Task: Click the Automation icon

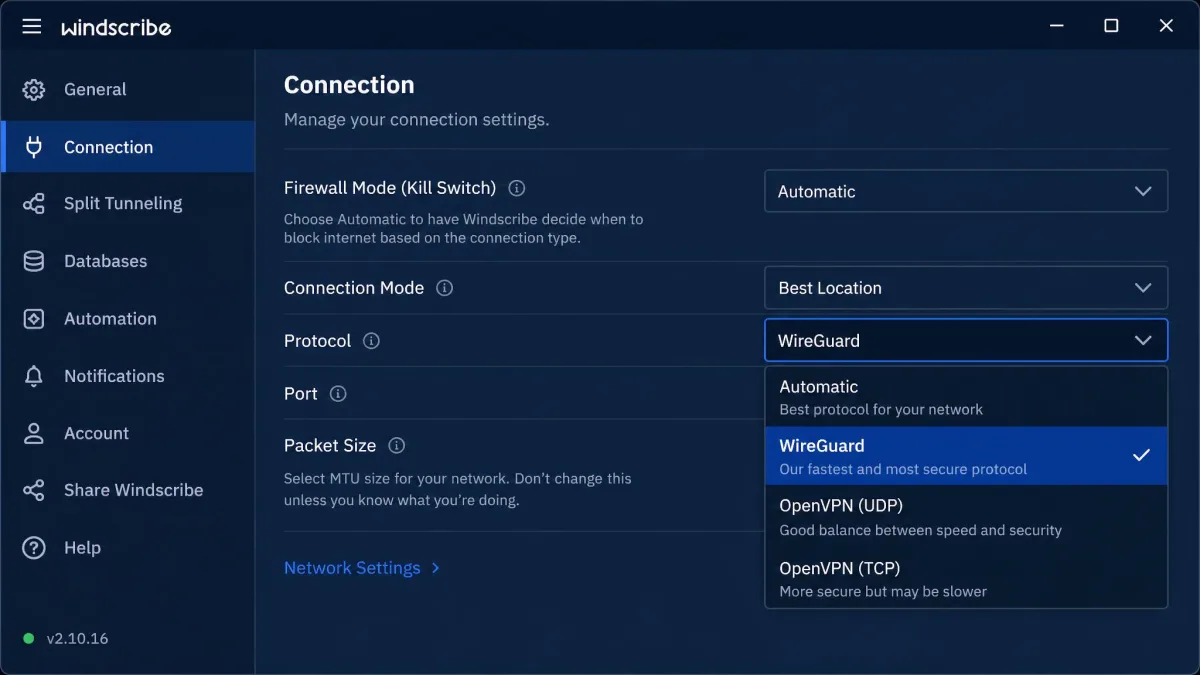Action: pyautogui.click(x=34, y=319)
